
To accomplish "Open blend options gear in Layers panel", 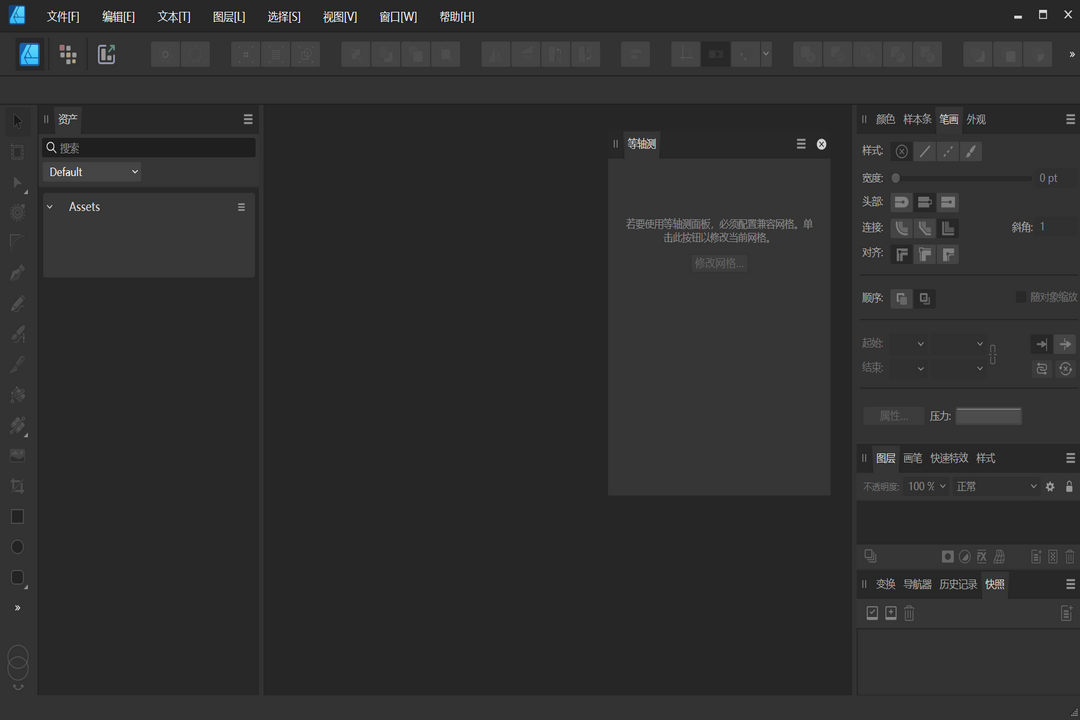I will coord(1050,486).
